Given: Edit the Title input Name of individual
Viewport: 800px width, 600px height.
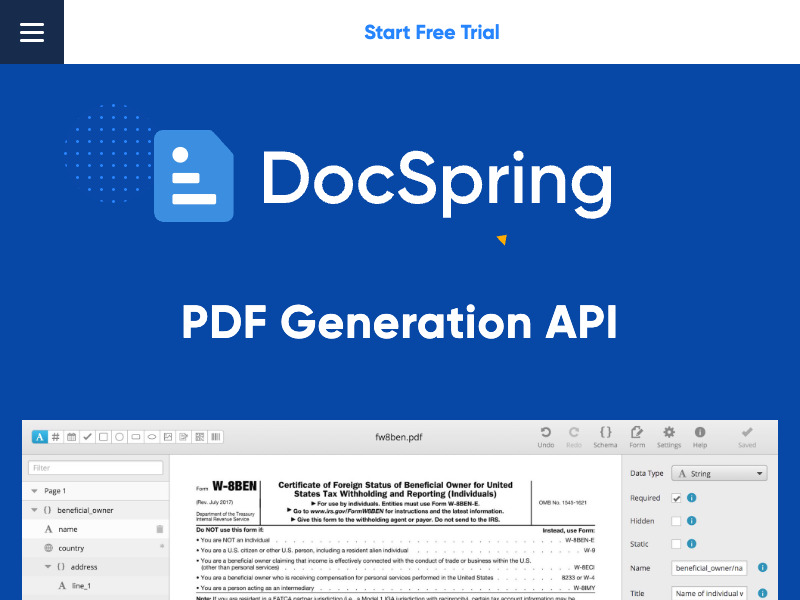Looking at the screenshot, I should [709, 593].
